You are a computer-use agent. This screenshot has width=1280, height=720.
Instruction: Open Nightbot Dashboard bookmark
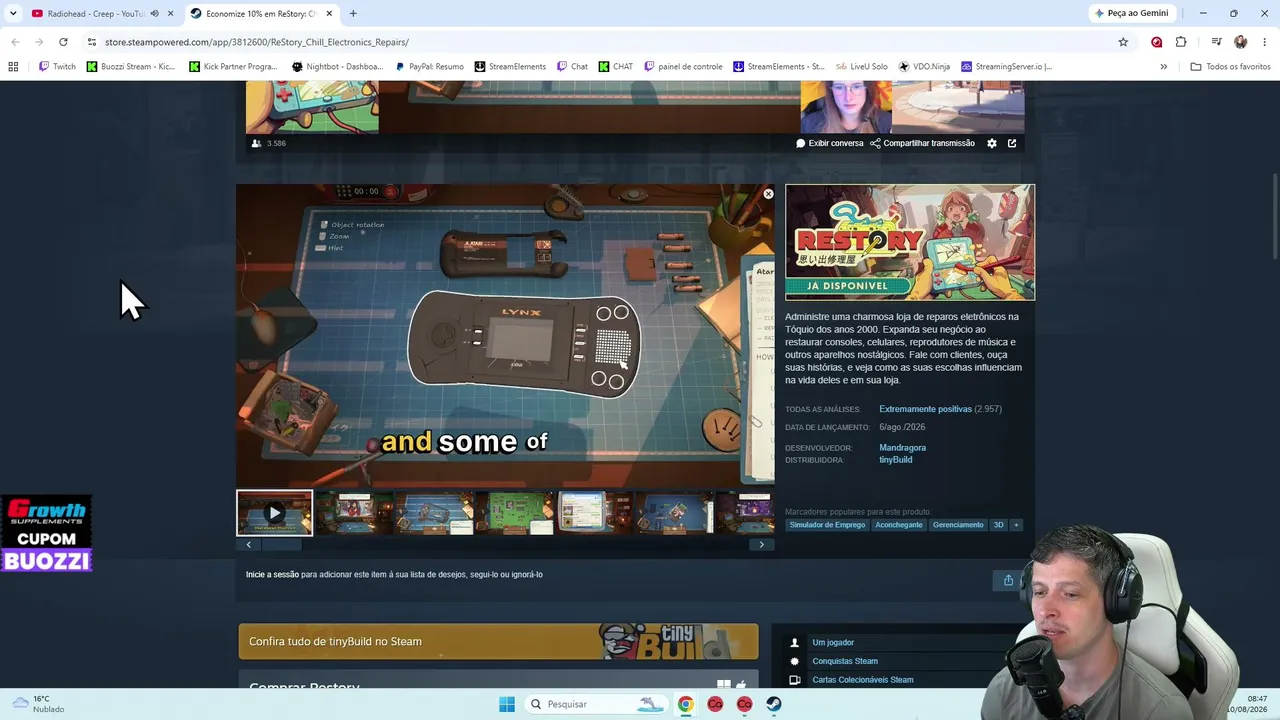pos(337,67)
